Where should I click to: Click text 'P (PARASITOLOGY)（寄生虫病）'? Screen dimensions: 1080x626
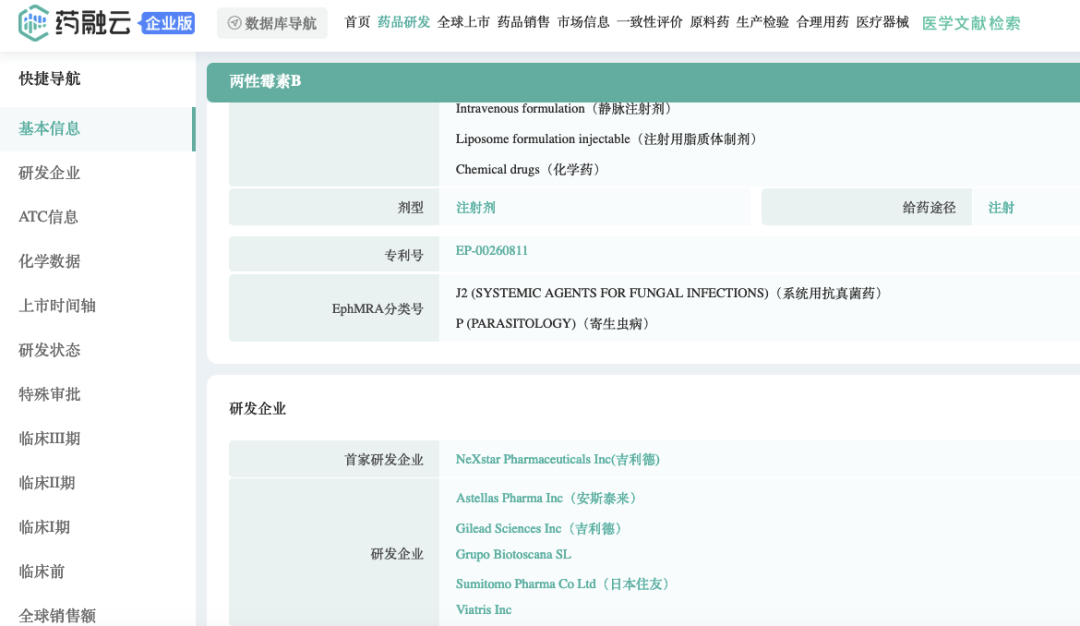tap(554, 324)
